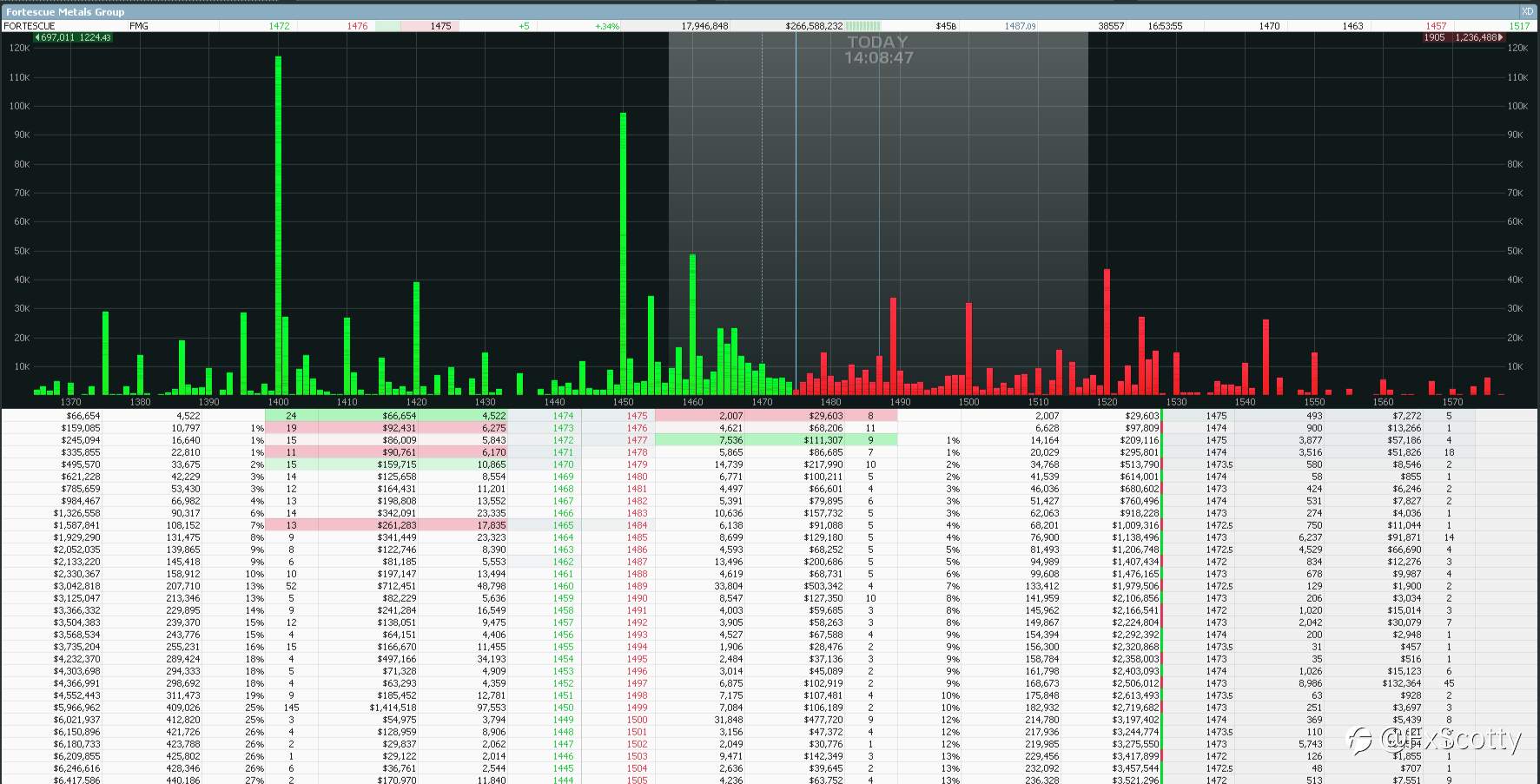Select bid level 1474 in depth table
1540x784 pixels.
[563, 416]
